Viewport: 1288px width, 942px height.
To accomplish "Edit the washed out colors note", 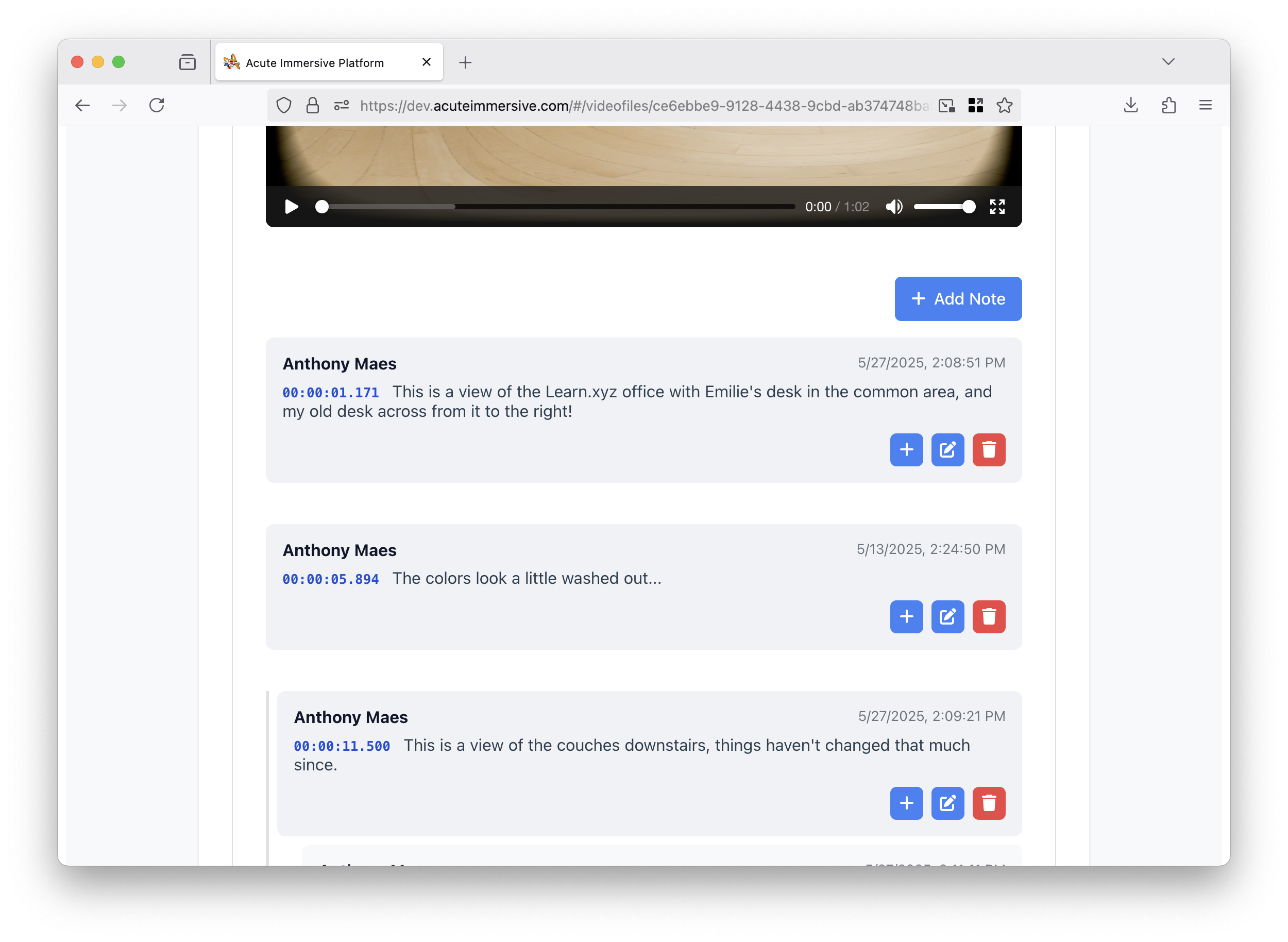I will click(x=947, y=616).
